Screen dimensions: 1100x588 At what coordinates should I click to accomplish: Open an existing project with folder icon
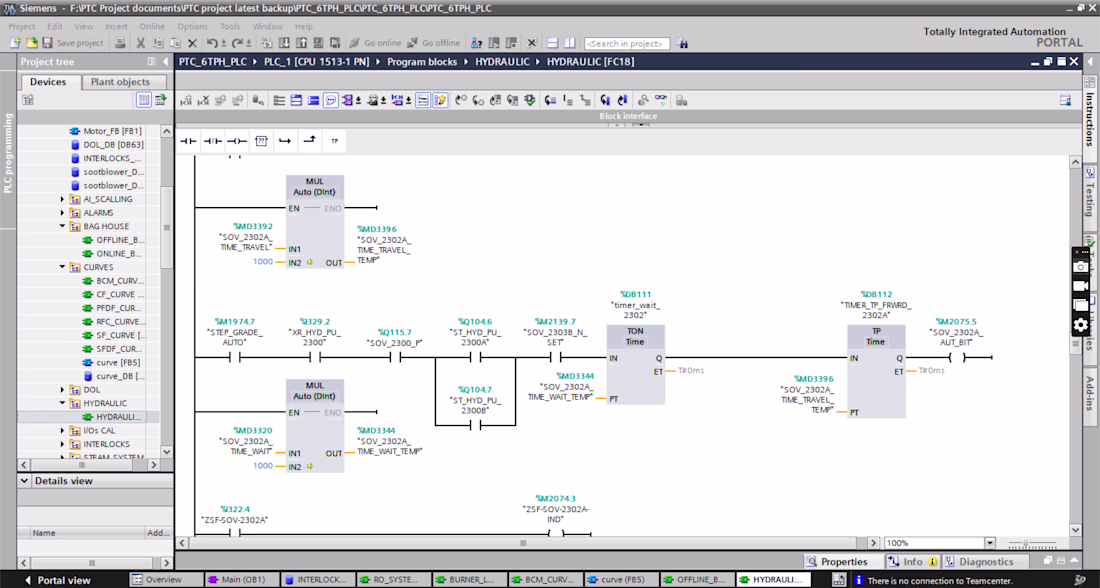(x=32, y=44)
